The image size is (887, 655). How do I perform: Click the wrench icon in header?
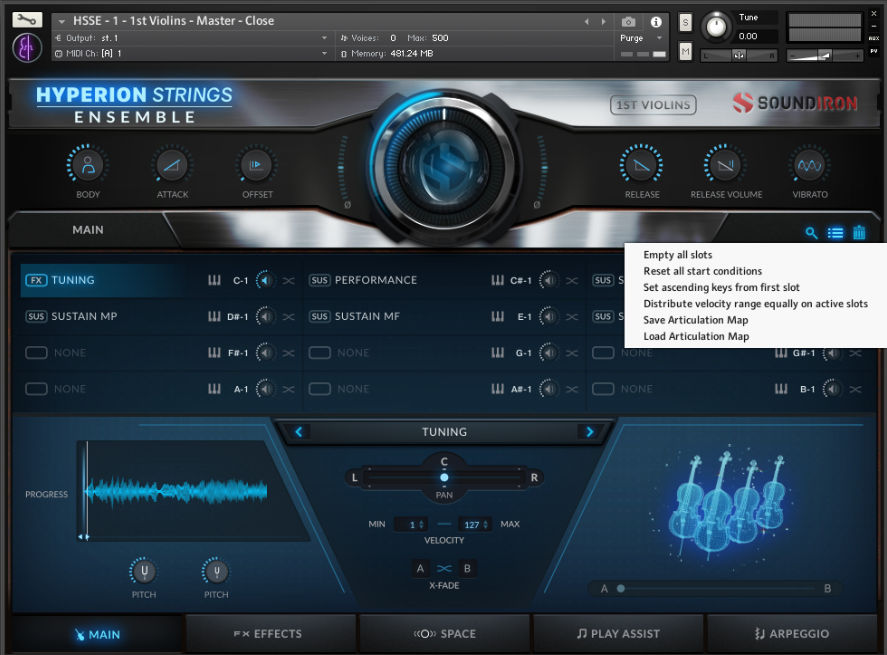[28, 20]
